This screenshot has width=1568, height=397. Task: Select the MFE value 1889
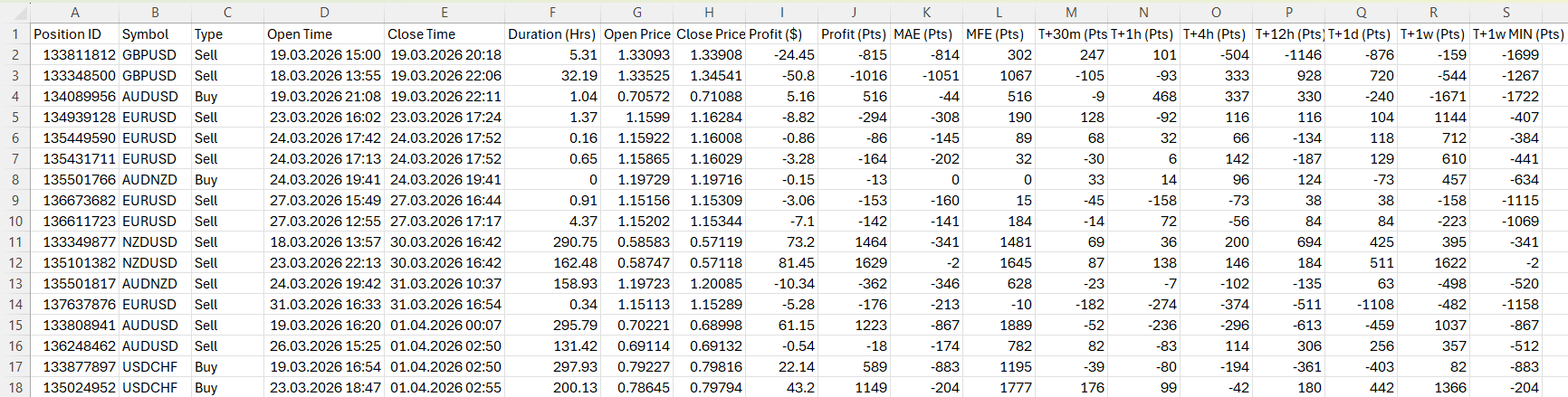tap(999, 325)
